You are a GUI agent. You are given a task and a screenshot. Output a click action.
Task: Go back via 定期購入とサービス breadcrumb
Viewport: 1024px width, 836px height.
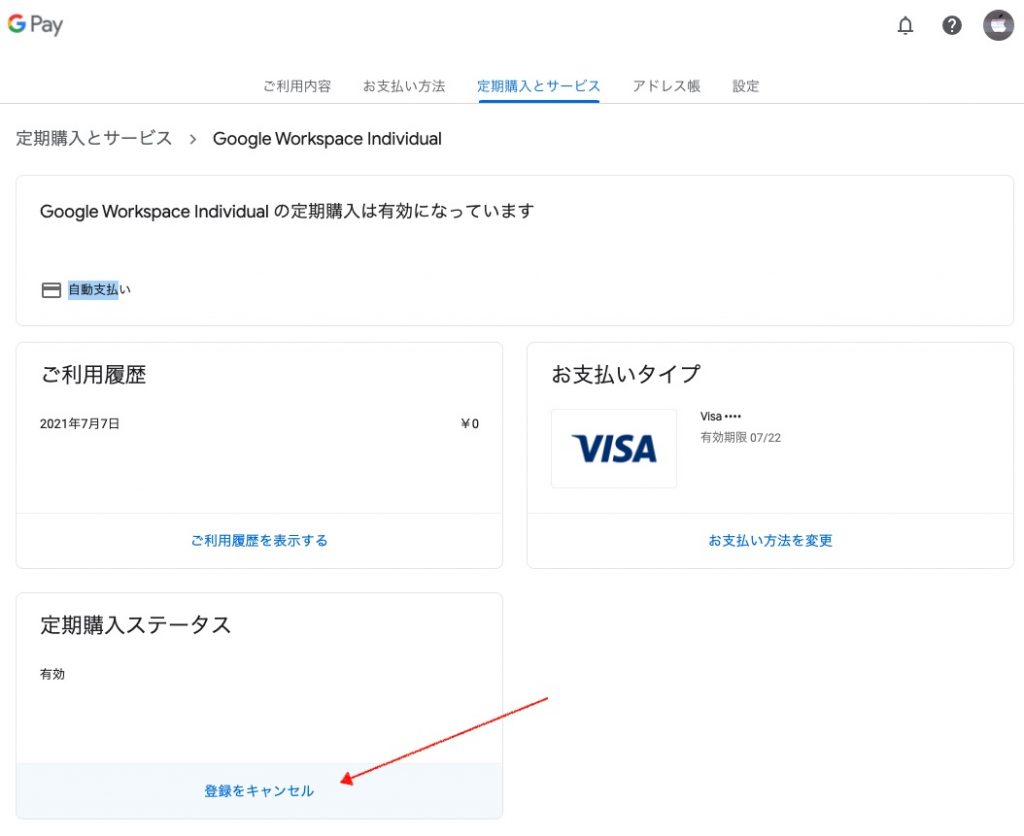click(x=94, y=138)
